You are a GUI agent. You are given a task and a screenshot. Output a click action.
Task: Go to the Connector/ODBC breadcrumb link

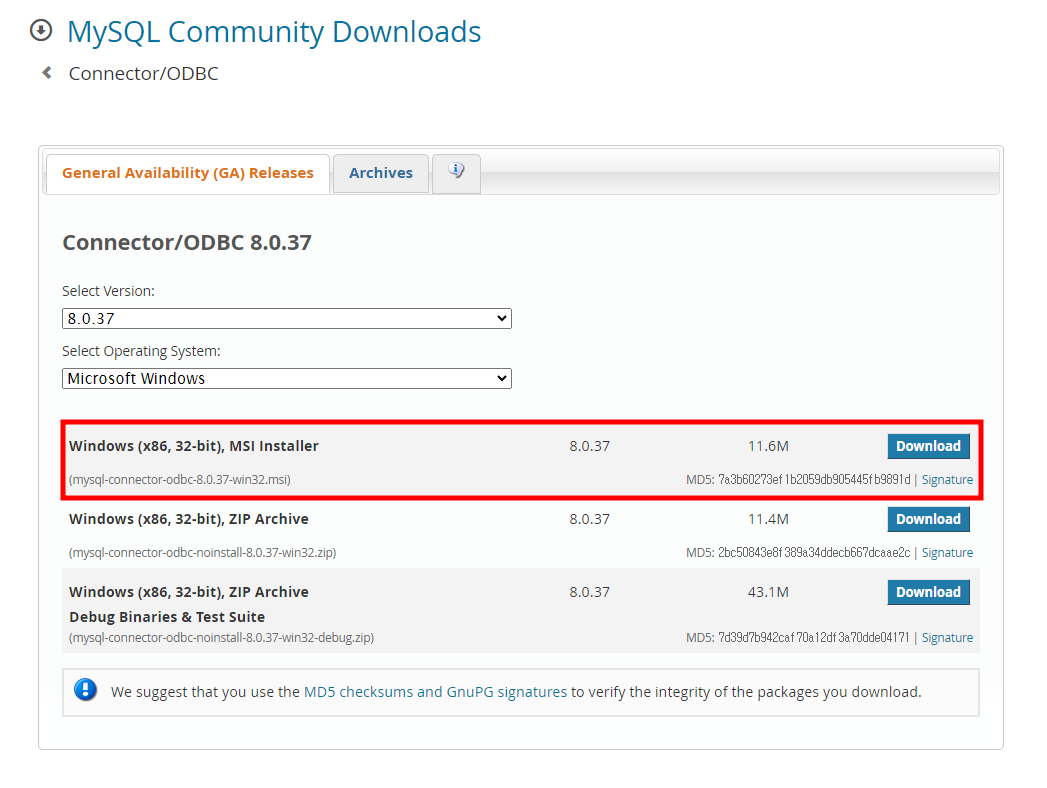point(144,73)
